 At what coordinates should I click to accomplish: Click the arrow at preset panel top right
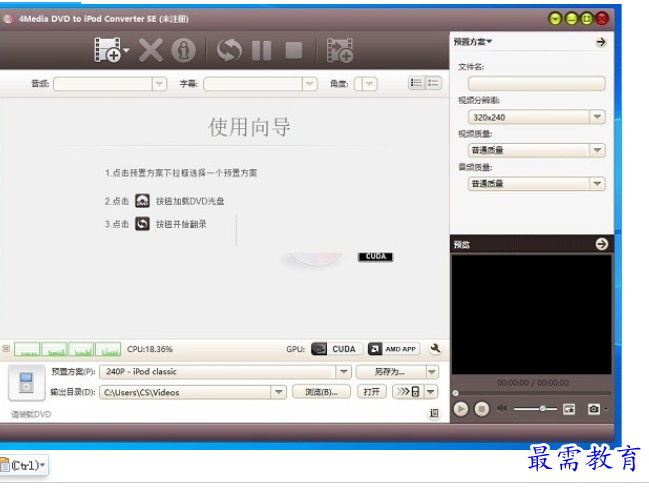[601, 42]
